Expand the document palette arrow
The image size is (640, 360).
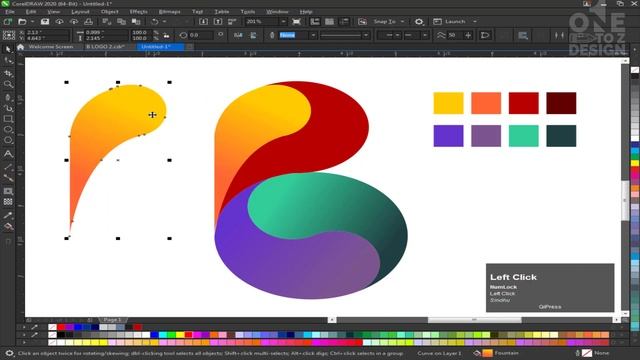click(24, 327)
